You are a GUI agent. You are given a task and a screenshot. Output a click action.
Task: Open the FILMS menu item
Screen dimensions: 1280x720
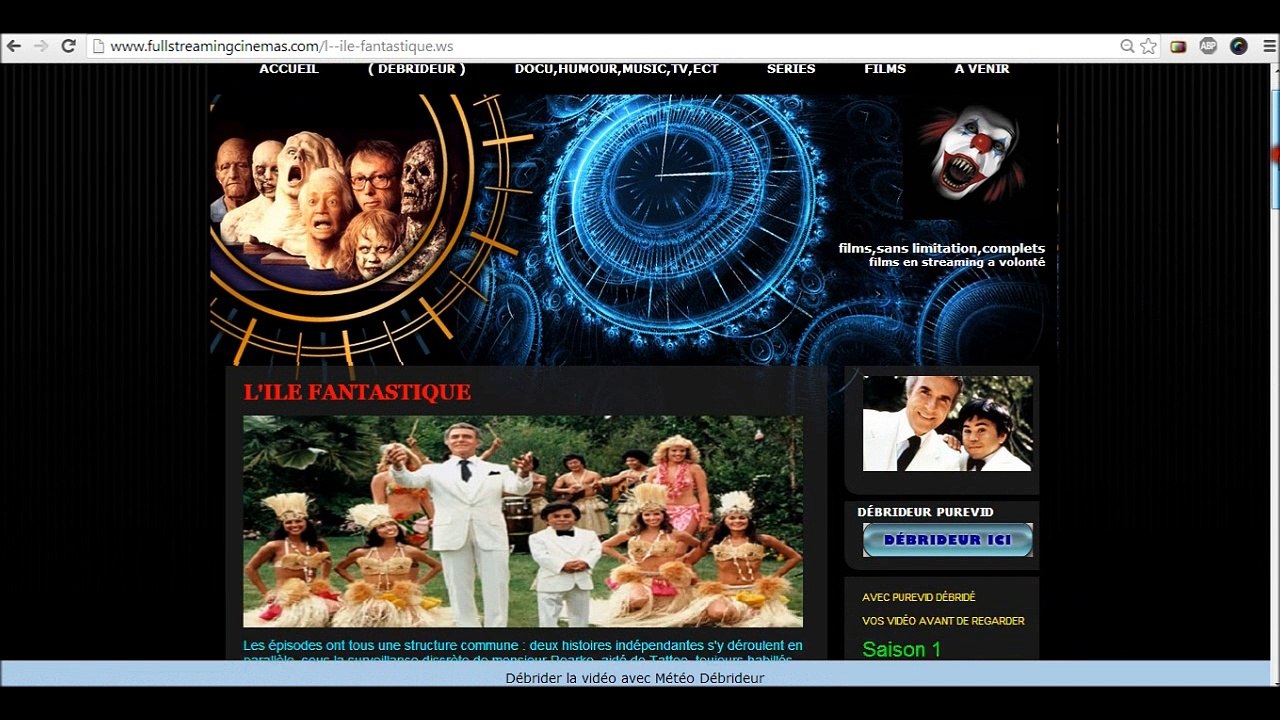click(885, 69)
